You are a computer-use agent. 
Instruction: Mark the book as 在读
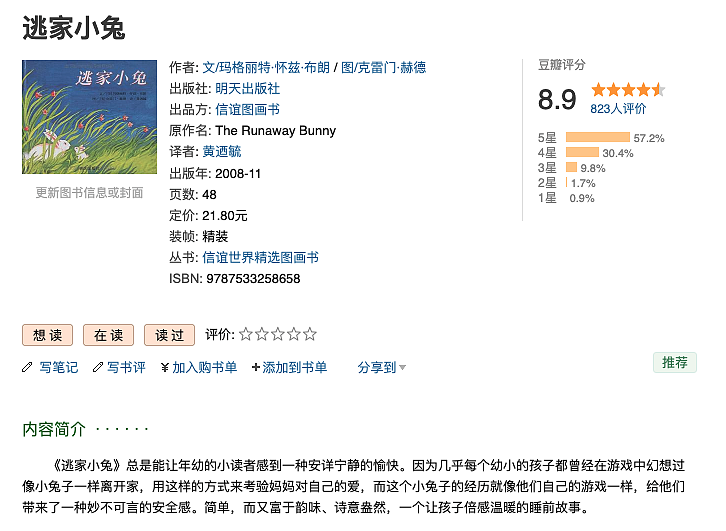[108, 335]
